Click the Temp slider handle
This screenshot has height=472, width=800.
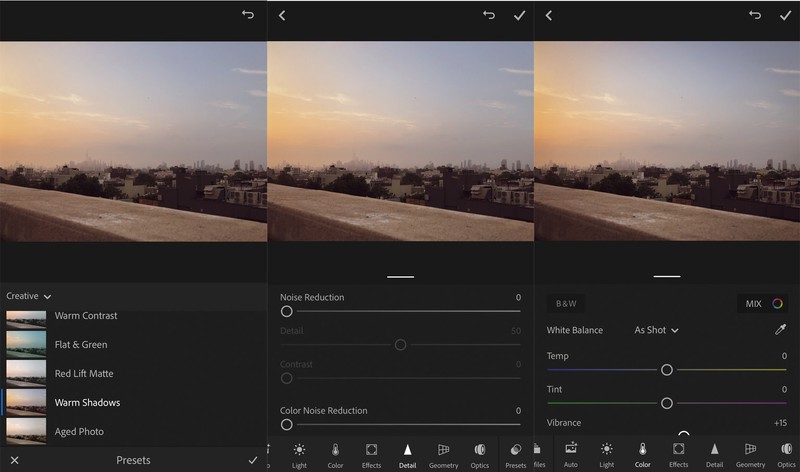(x=667, y=370)
